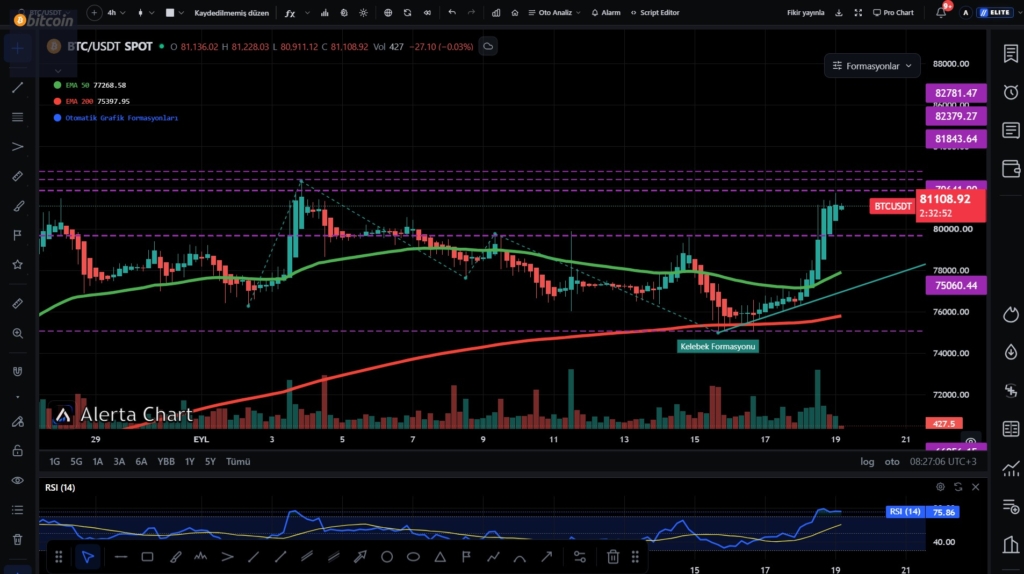1024x574 pixels.
Task: Open Pro Chart mode
Action: click(x=893, y=12)
